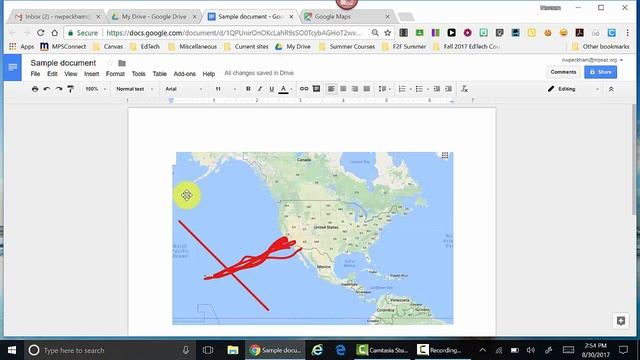The width and height of the screenshot is (640, 360).
Task: Click the All changes saved in Drive text
Action: click(259, 73)
